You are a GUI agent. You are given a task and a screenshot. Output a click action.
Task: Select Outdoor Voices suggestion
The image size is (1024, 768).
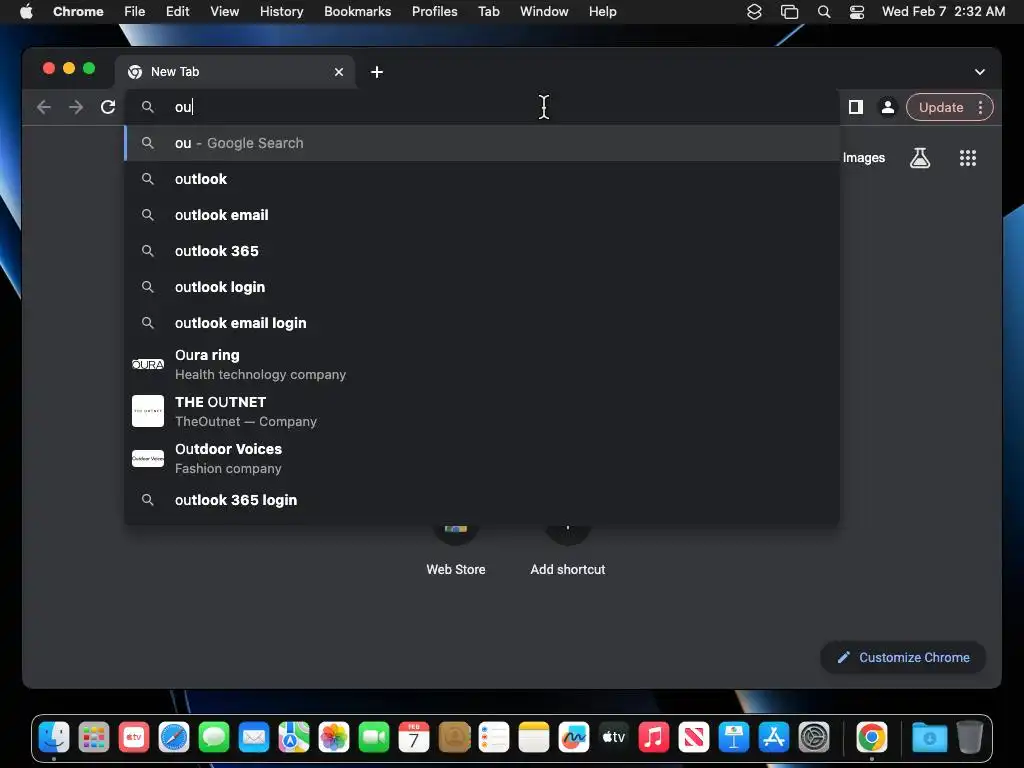(482, 458)
